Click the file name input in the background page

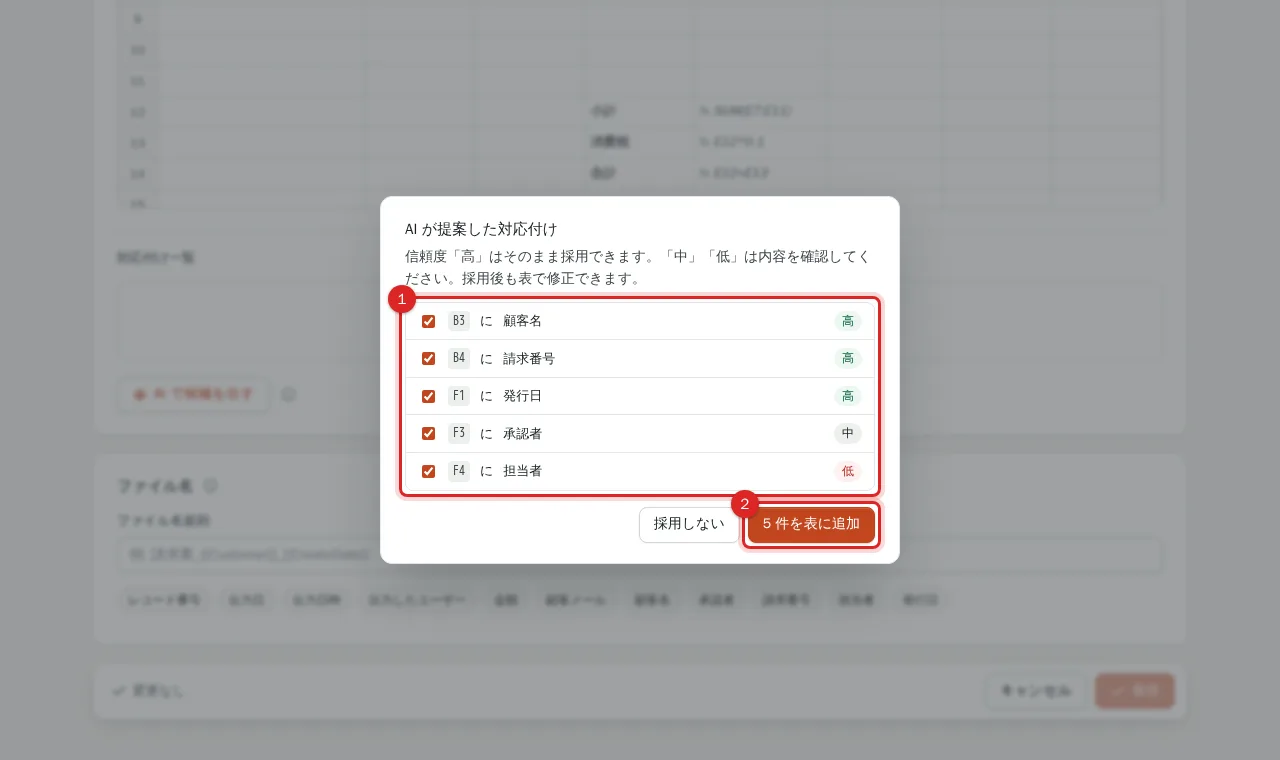point(640,555)
